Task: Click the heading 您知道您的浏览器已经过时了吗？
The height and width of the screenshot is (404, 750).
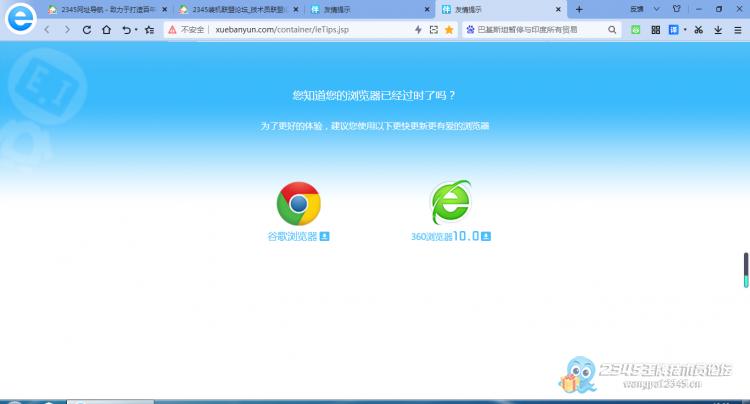Action: coord(374,96)
